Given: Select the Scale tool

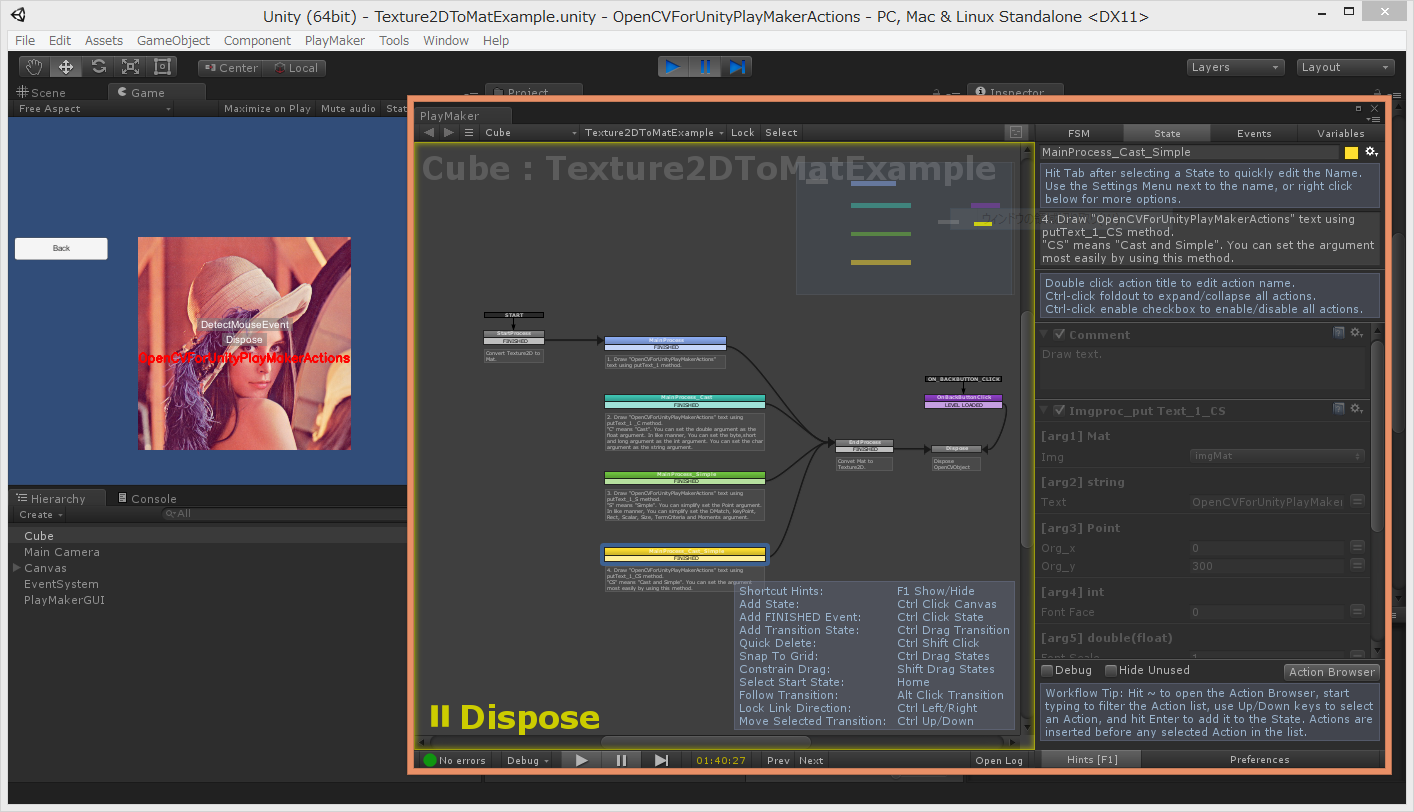Looking at the screenshot, I should pos(130,67).
